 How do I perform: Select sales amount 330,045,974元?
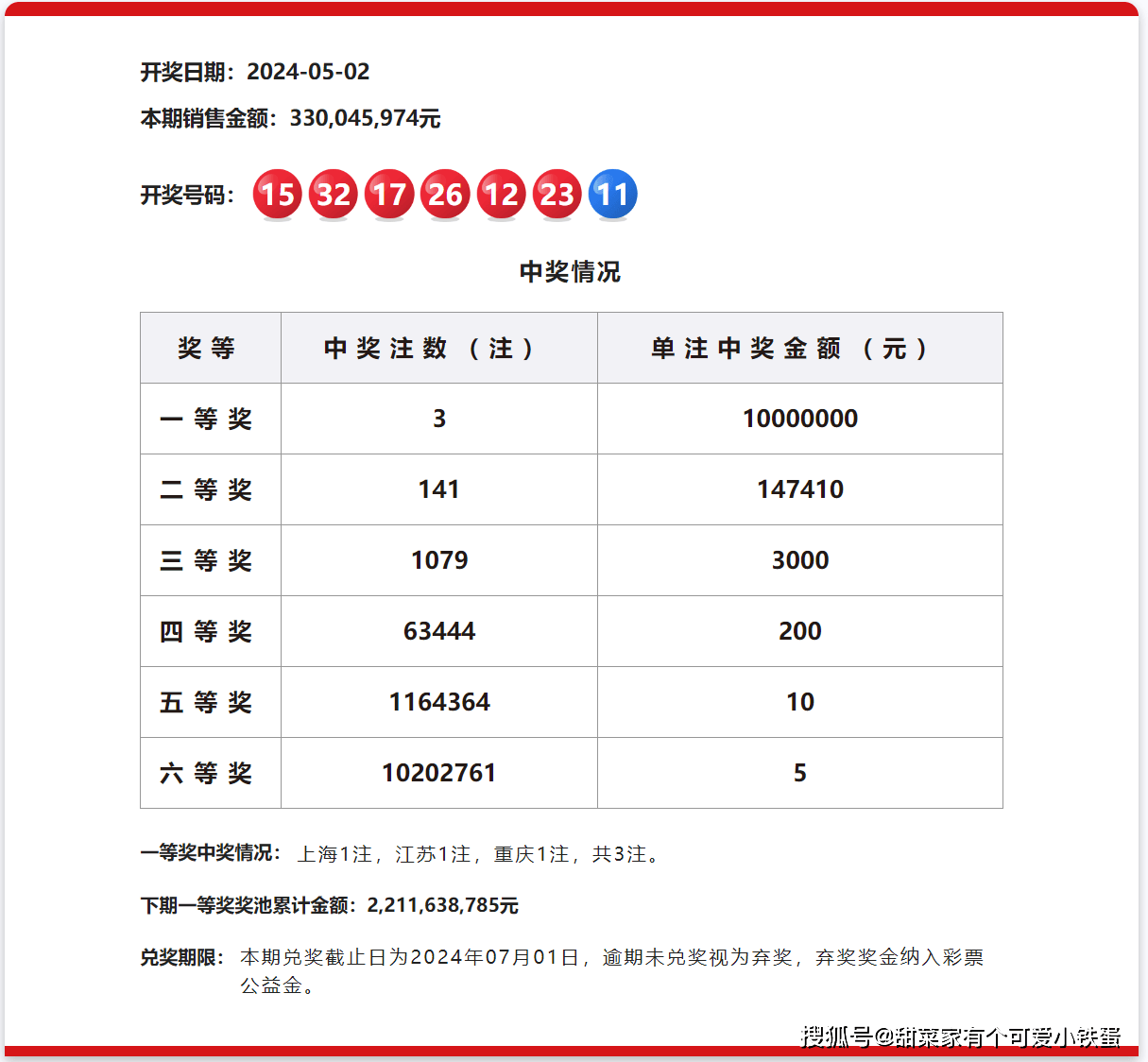(365, 118)
